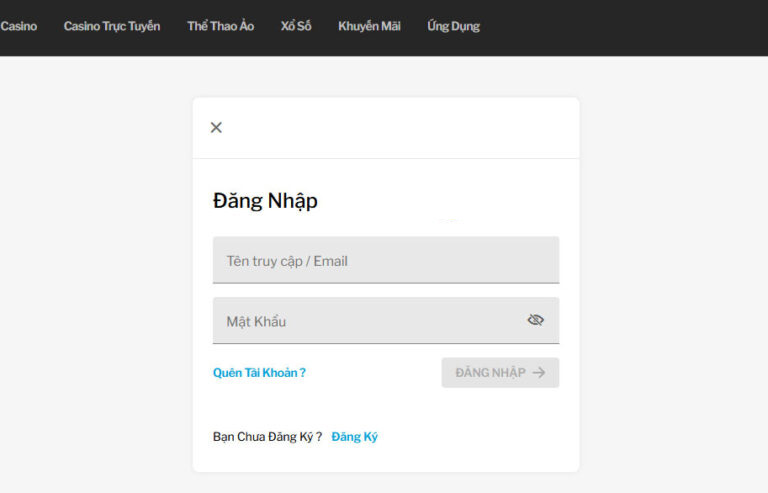Go to Casino Trực Tuyến section
This screenshot has height=493, width=768.
pos(111,26)
